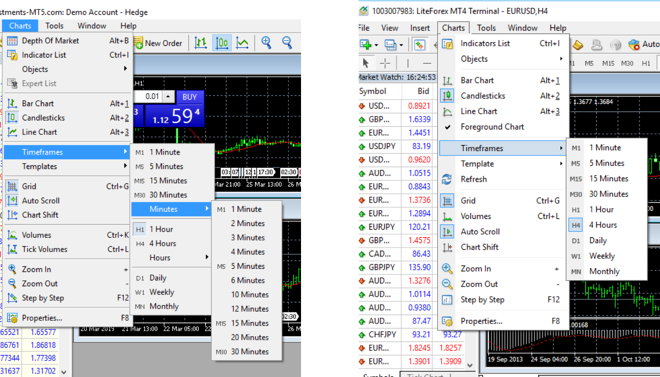Click candlestick toolbar icon in MT5
The image size is (660, 377).
(x=222, y=43)
